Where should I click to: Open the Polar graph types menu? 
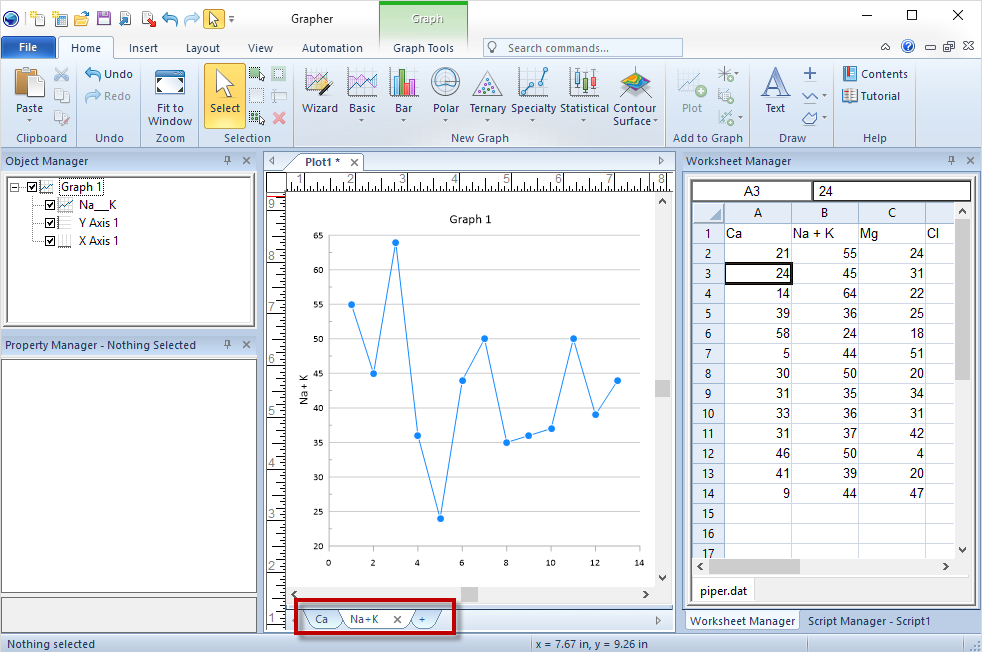[x=445, y=91]
